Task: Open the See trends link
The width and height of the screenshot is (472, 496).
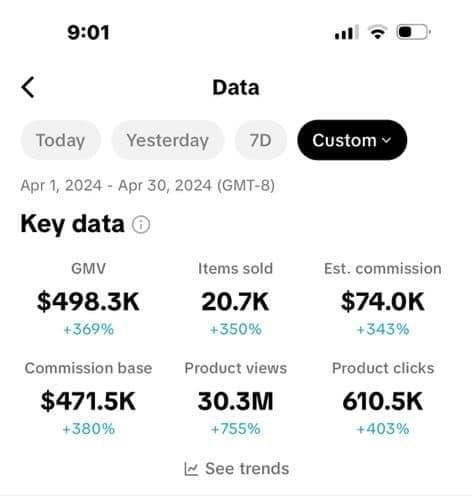Action: 237,469
